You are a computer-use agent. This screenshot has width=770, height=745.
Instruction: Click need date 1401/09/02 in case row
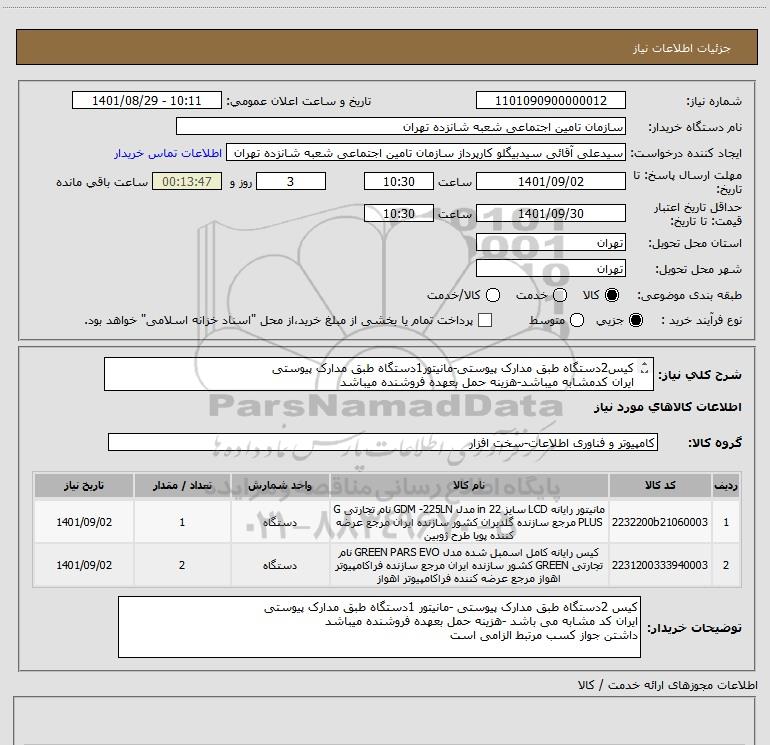coord(84,565)
